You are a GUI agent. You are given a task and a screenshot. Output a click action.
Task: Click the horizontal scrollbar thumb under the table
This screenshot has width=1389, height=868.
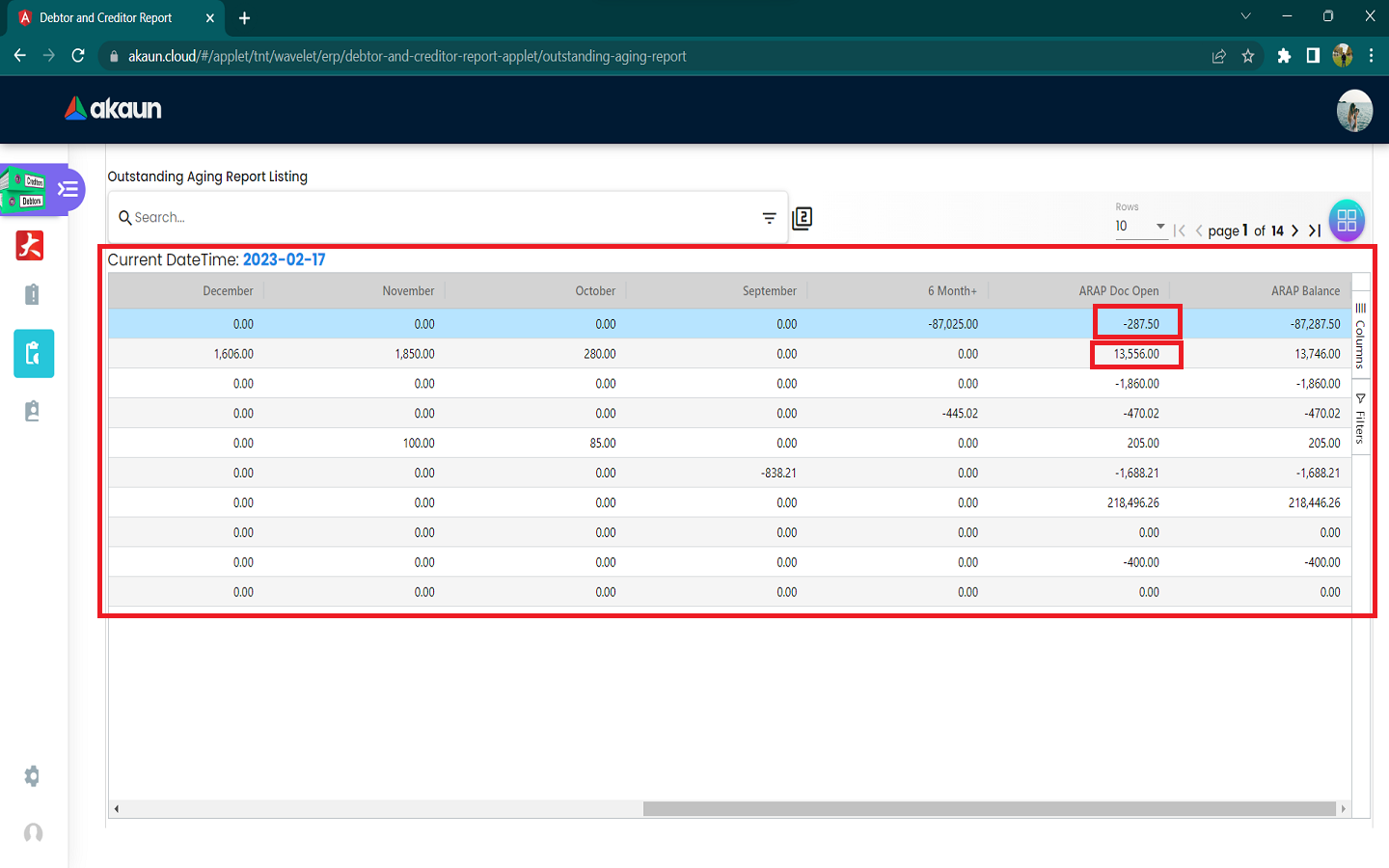coord(989,809)
